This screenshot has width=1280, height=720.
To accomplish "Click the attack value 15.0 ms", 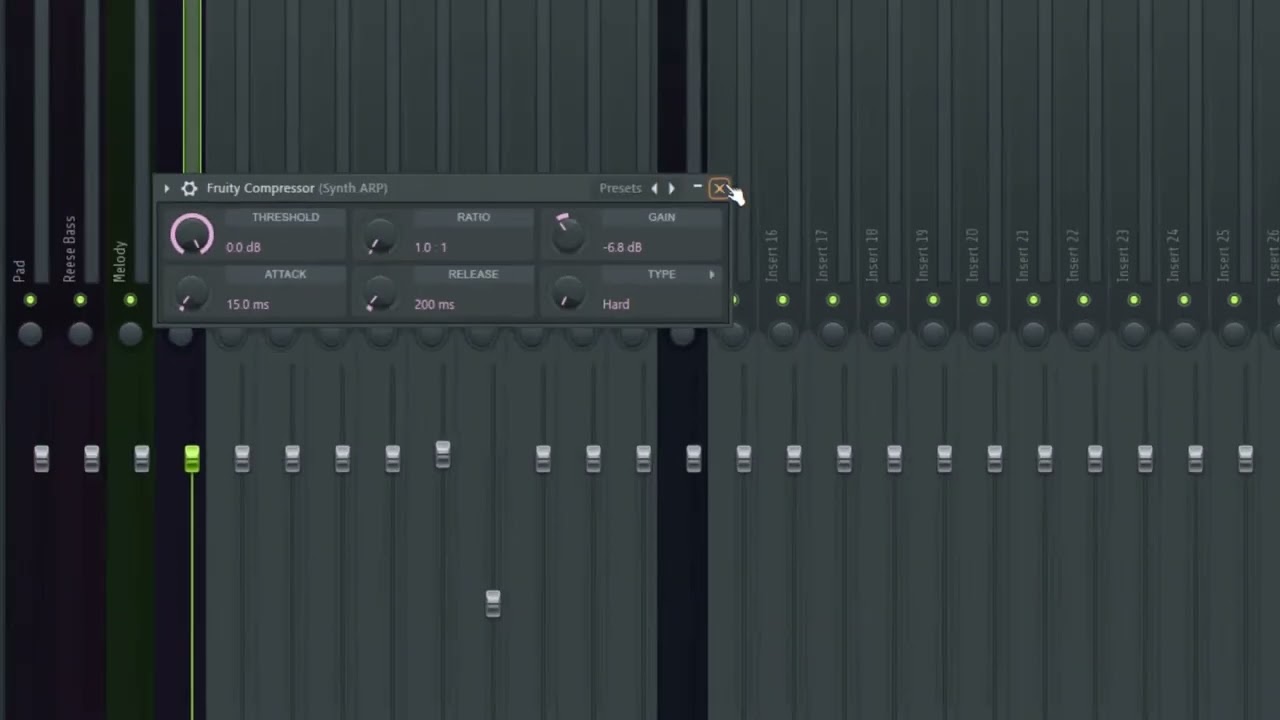I will click(x=247, y=304).
